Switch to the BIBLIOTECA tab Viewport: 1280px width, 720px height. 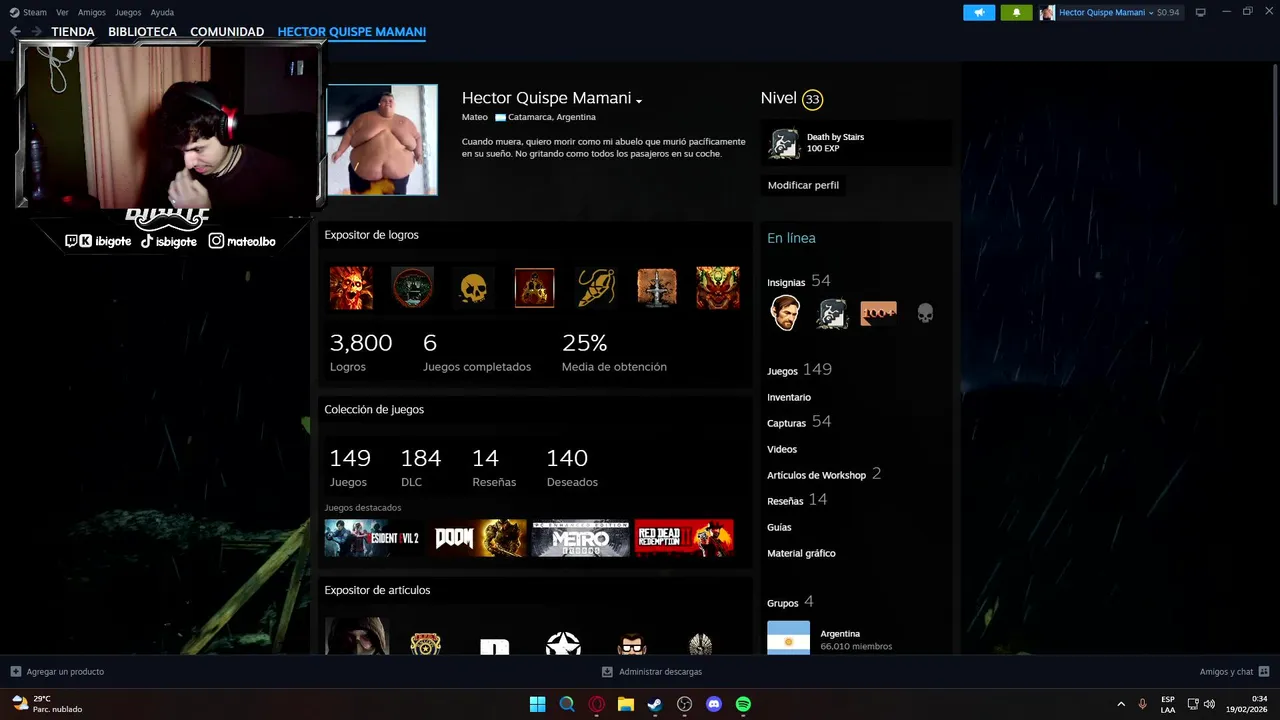142,32
